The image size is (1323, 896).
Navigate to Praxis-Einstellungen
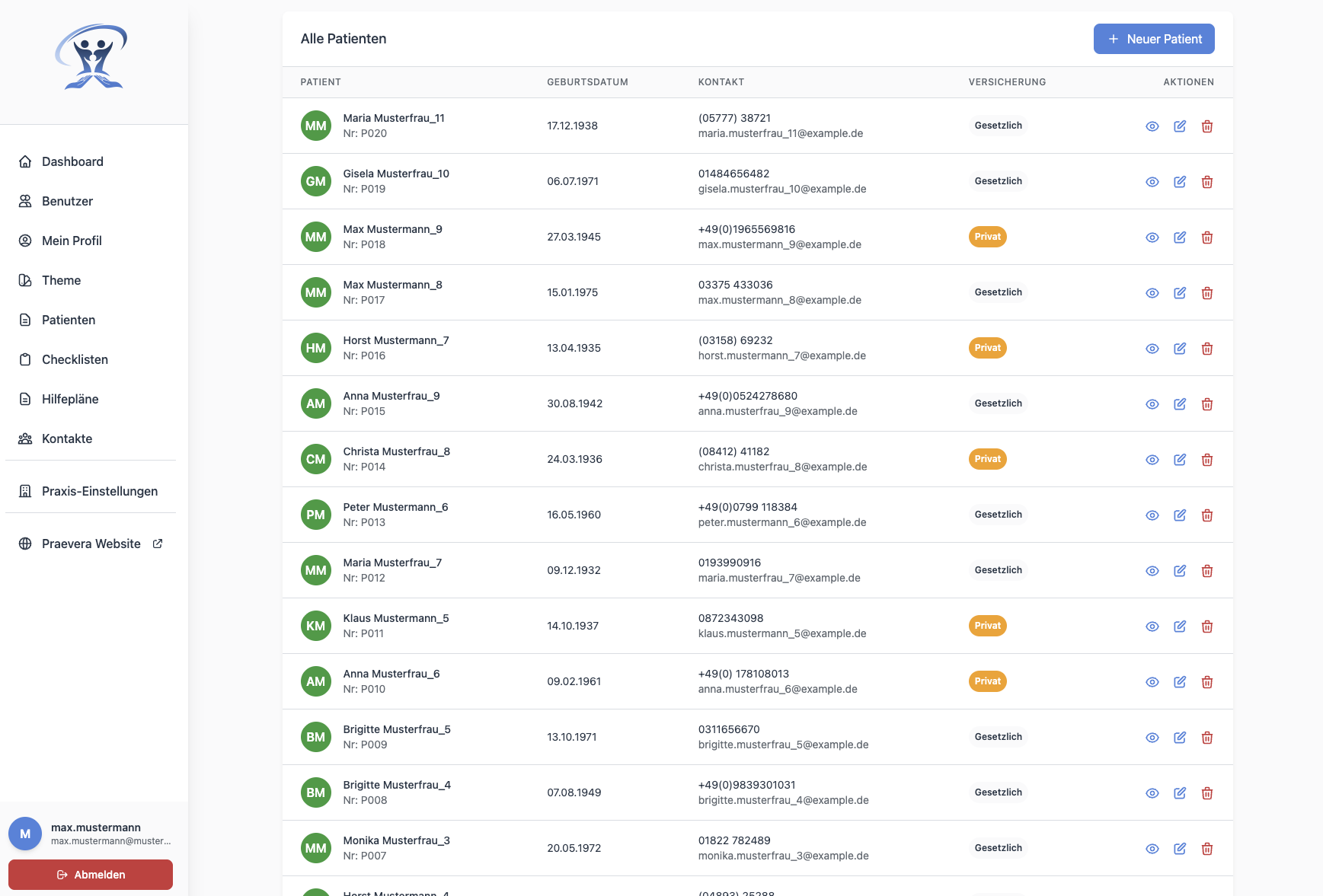pos(99,491)
